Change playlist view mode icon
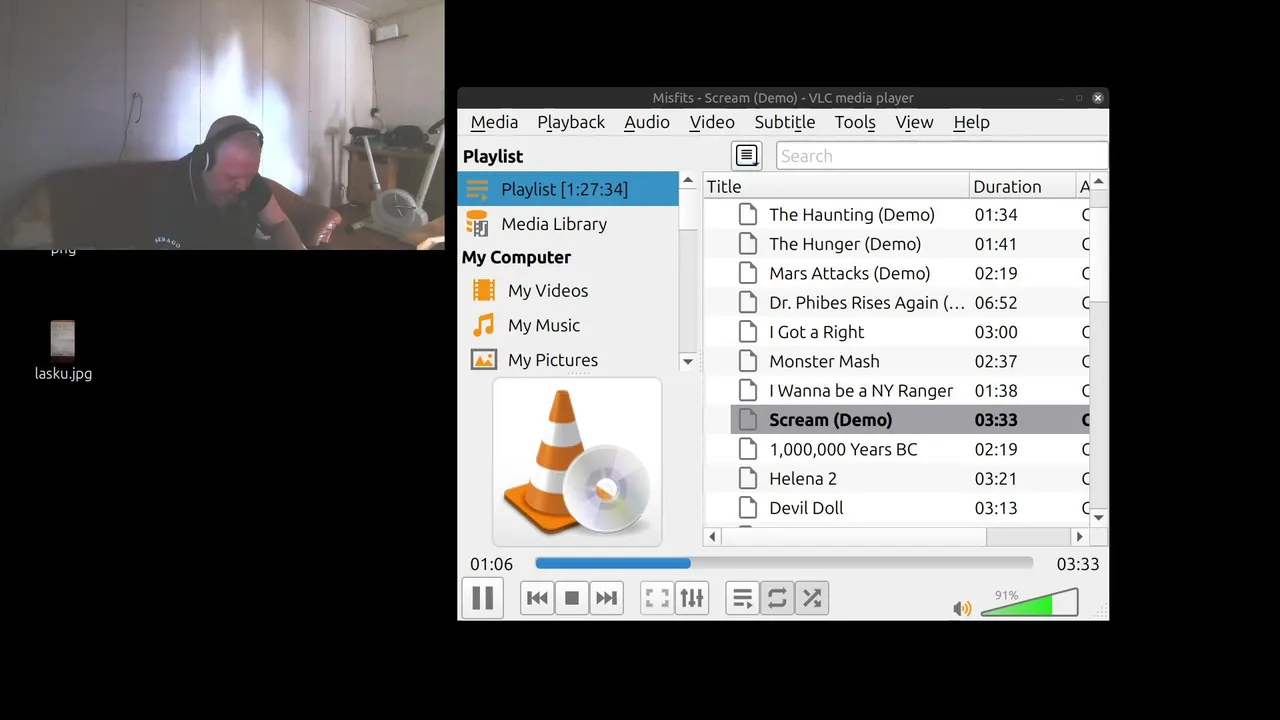This screenshot has height=720, width=1280. pyautogui.click(x=747, y=156)
